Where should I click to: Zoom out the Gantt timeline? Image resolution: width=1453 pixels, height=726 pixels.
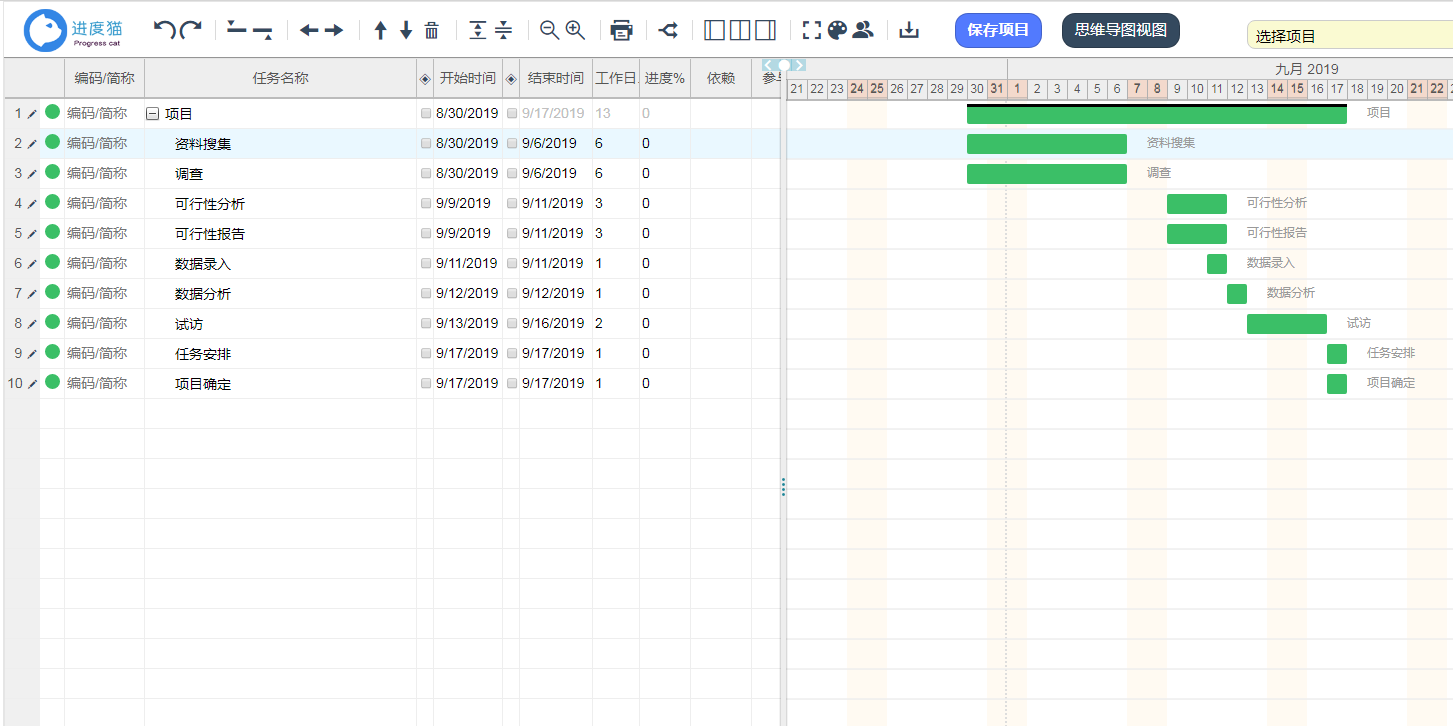click(x=549, y=30)
